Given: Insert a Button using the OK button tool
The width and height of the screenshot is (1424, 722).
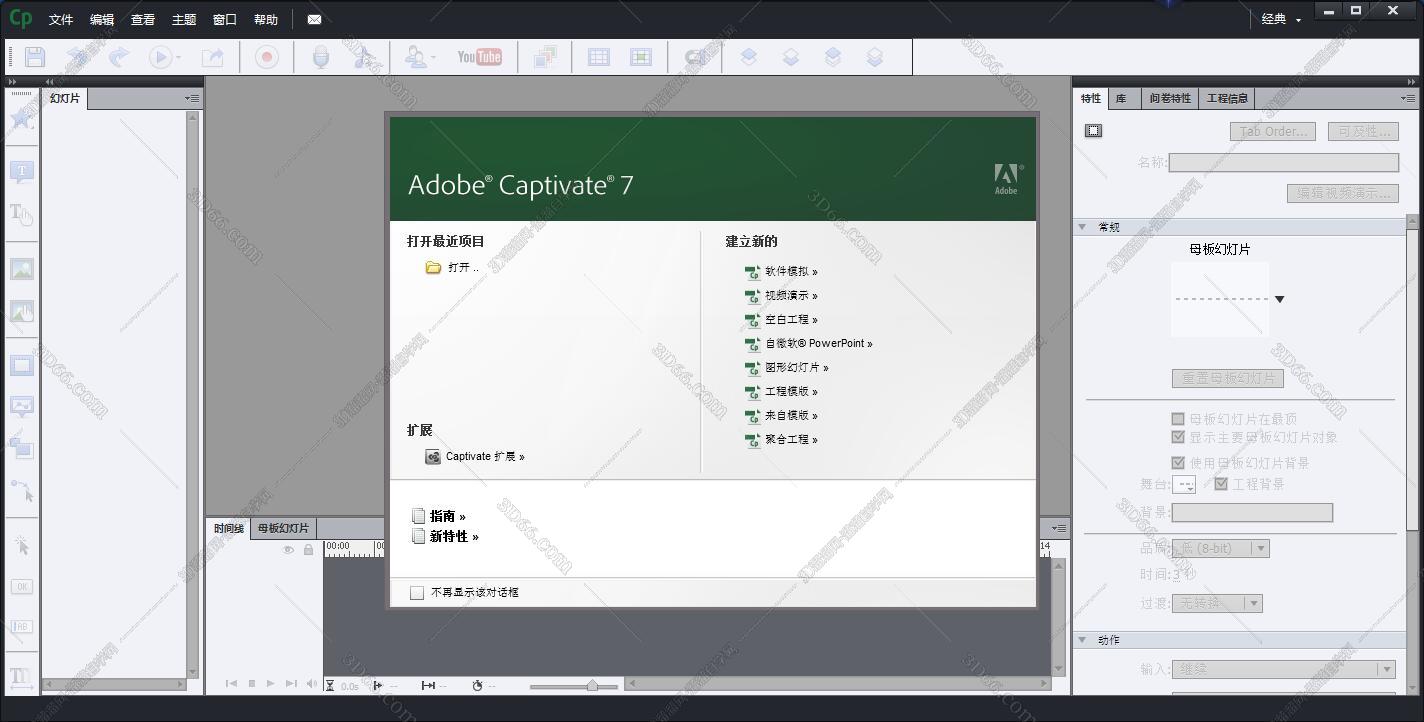Looking at the screenshot, I should [21, 586].
